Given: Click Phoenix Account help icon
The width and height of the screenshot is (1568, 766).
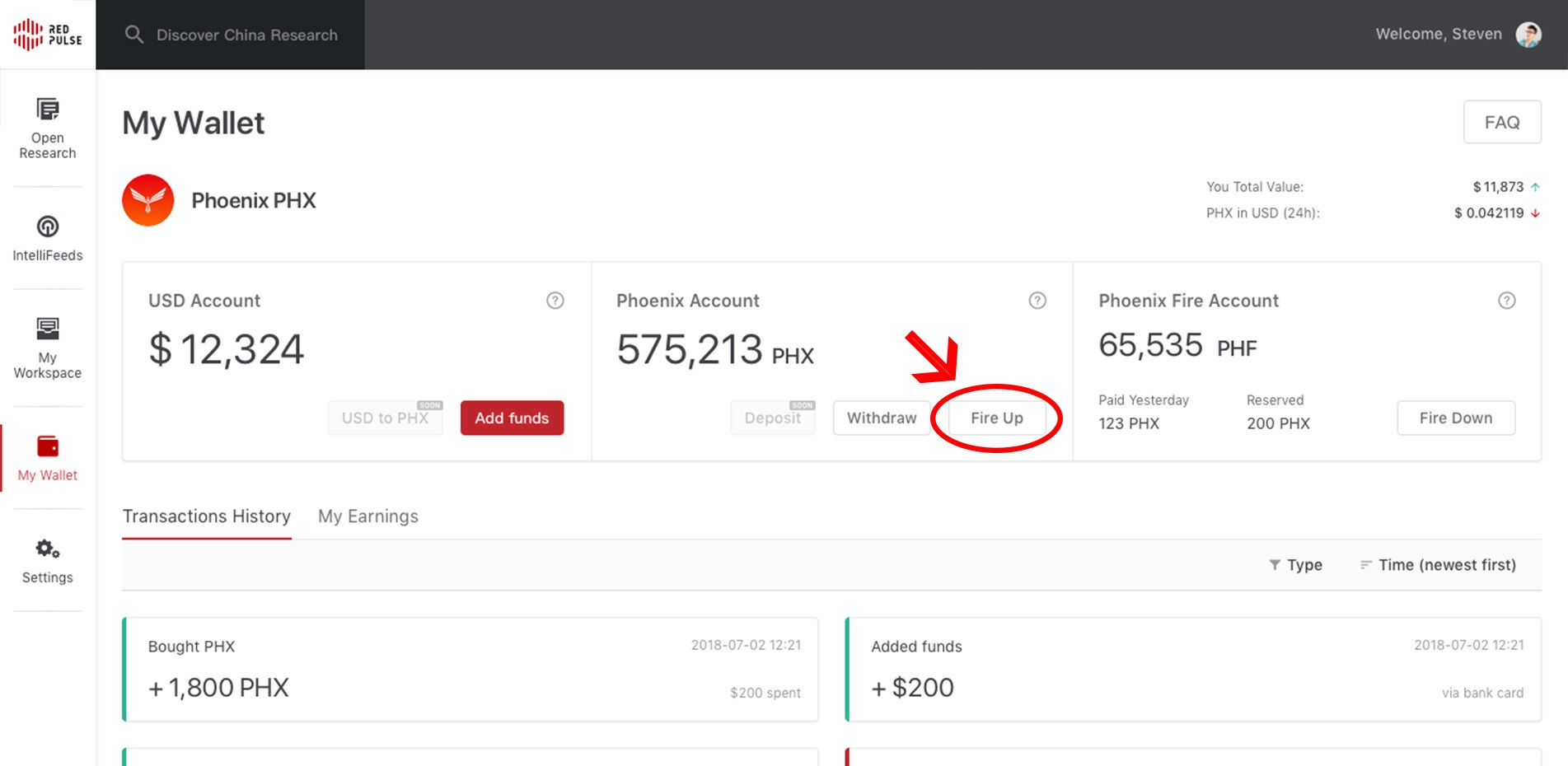Looking at the screenshot, I should coord(1037,301).
